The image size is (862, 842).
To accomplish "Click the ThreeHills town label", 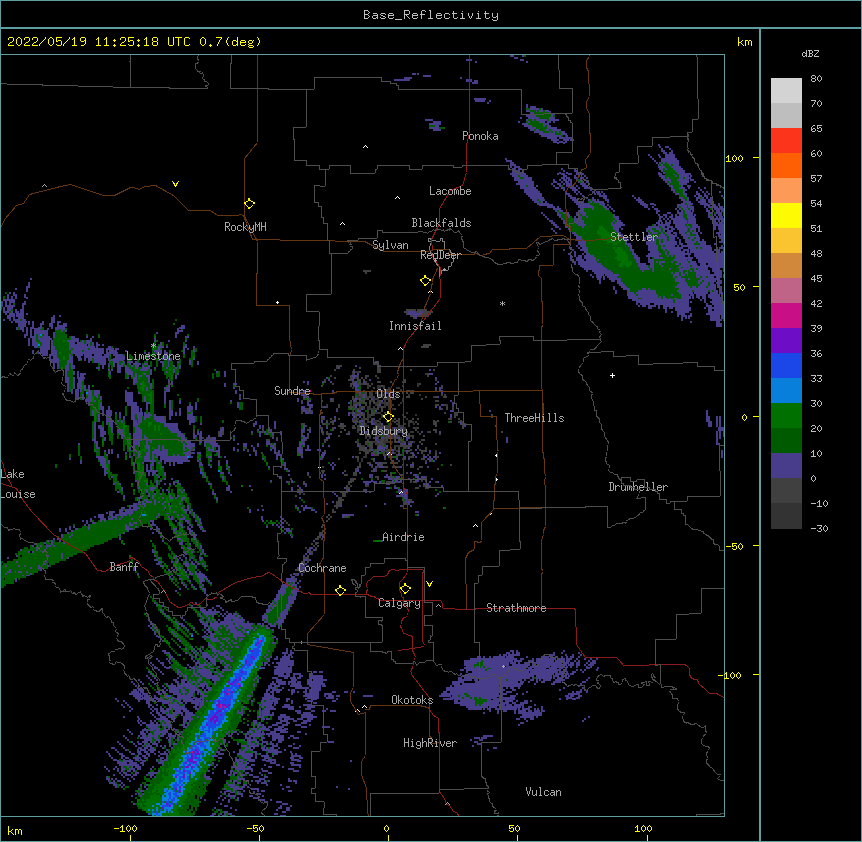I will pyautogui.click(x=534, y=418).
